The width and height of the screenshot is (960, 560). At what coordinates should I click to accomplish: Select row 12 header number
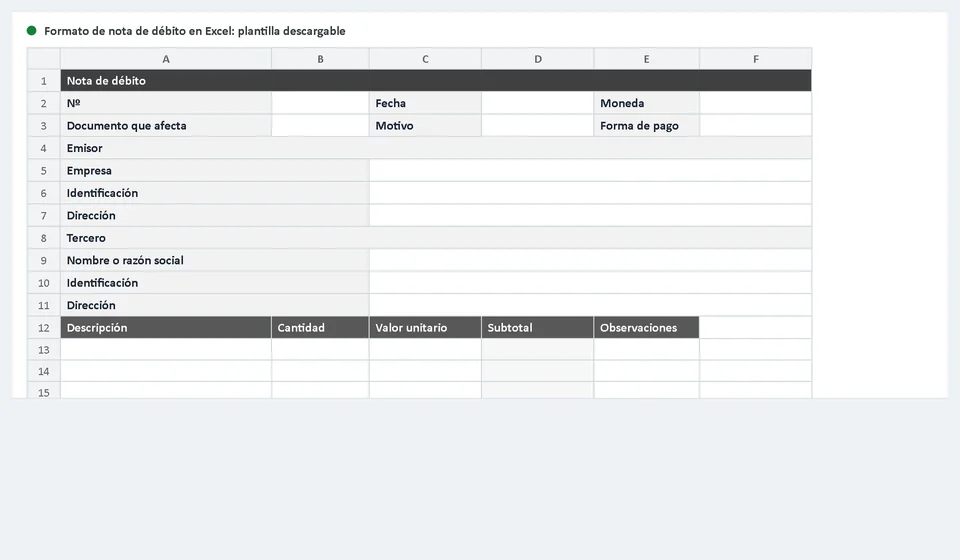pos(43,327)
